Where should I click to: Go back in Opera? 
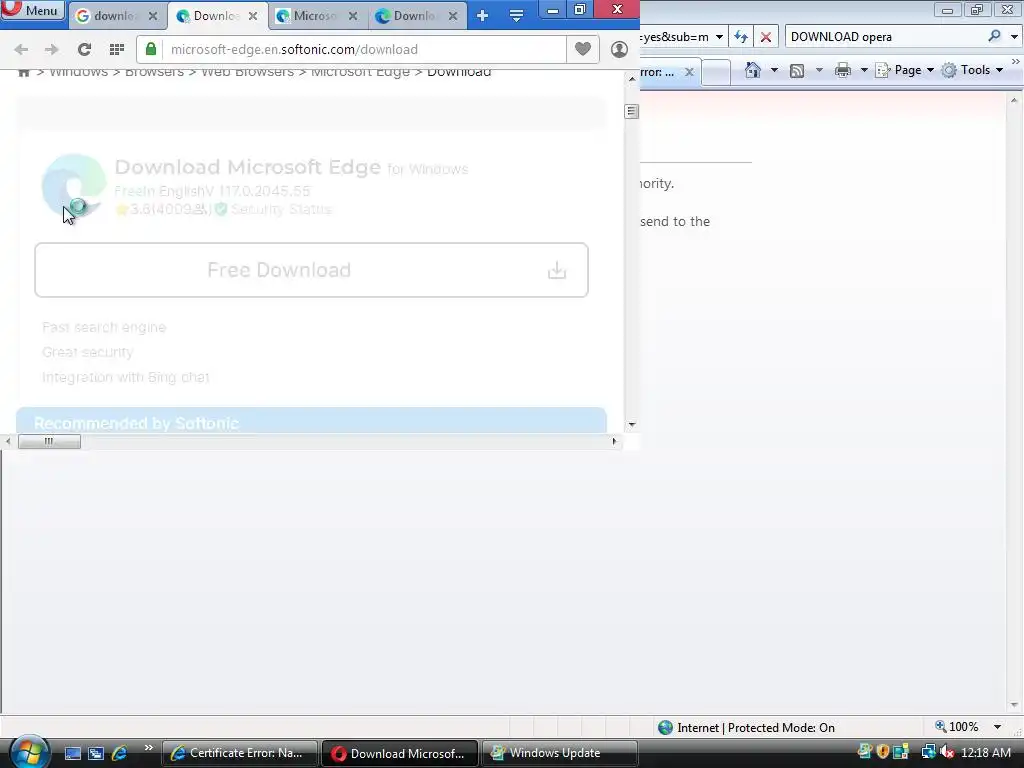(21, 50)
